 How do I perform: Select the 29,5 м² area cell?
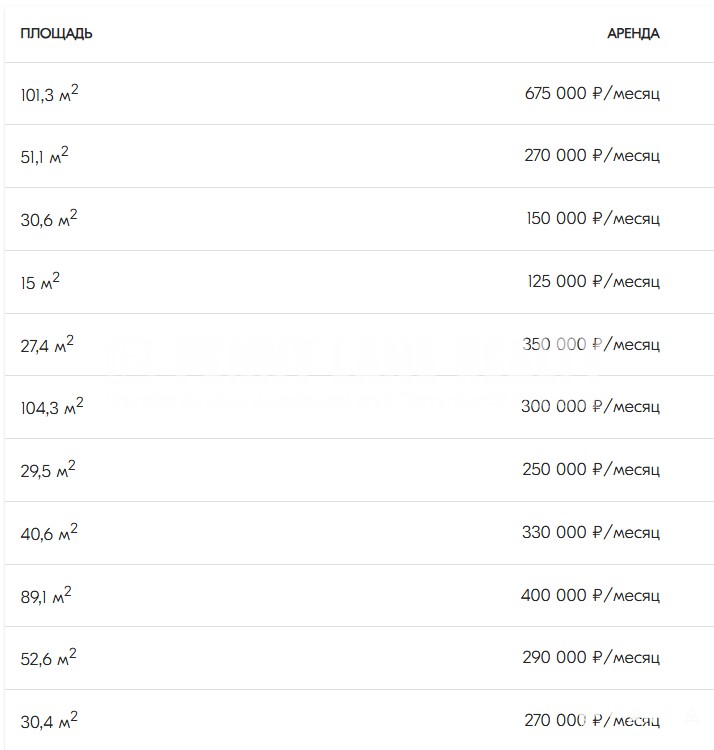pos(48,470)
